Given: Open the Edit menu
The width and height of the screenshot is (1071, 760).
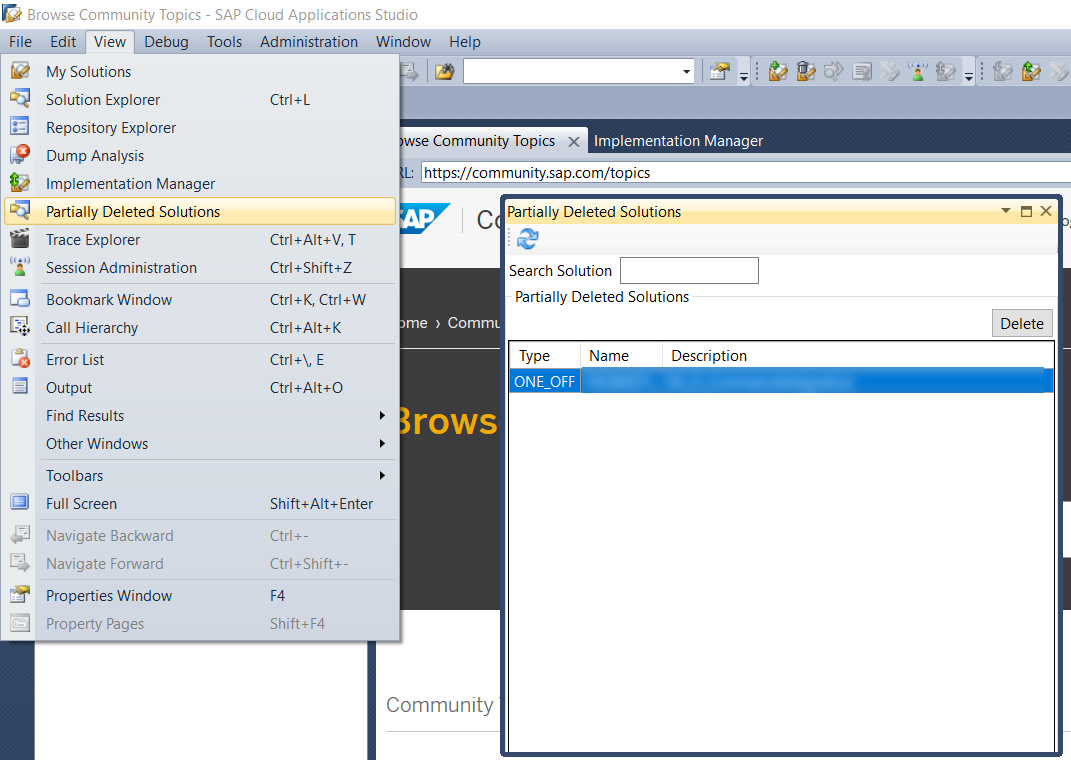Looking at the screenshot, I should coord(63,42).
